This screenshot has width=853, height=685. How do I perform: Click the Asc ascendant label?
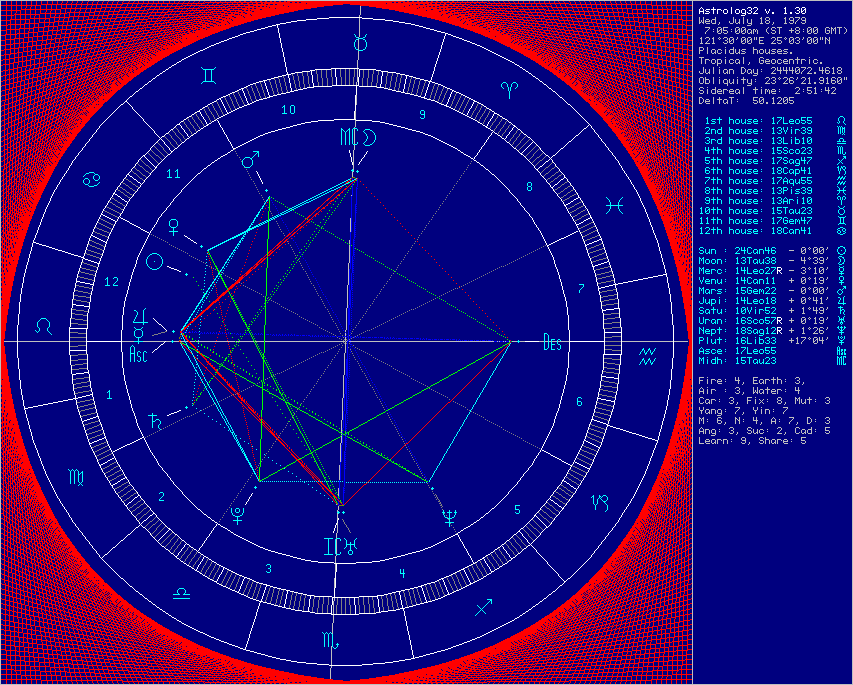coord(139,353)
